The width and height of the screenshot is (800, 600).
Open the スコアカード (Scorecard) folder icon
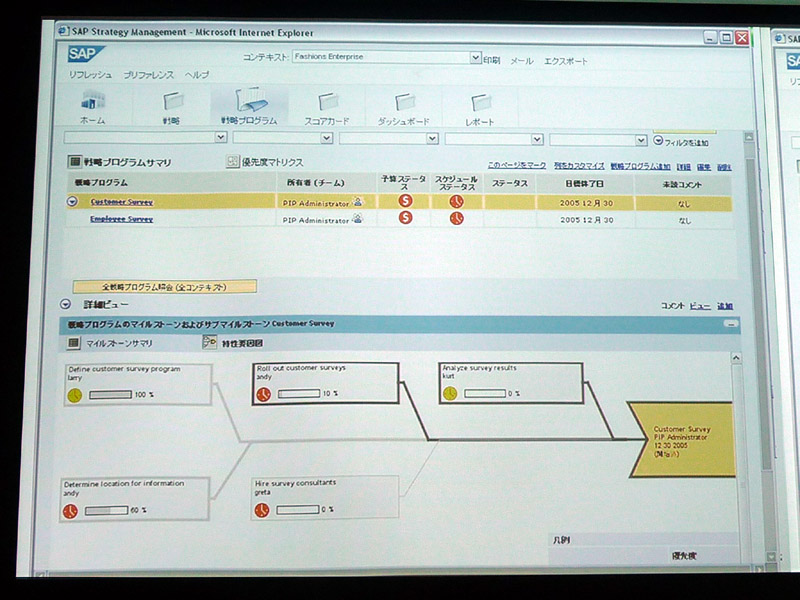pyautogui.click(x=328, y=102)
